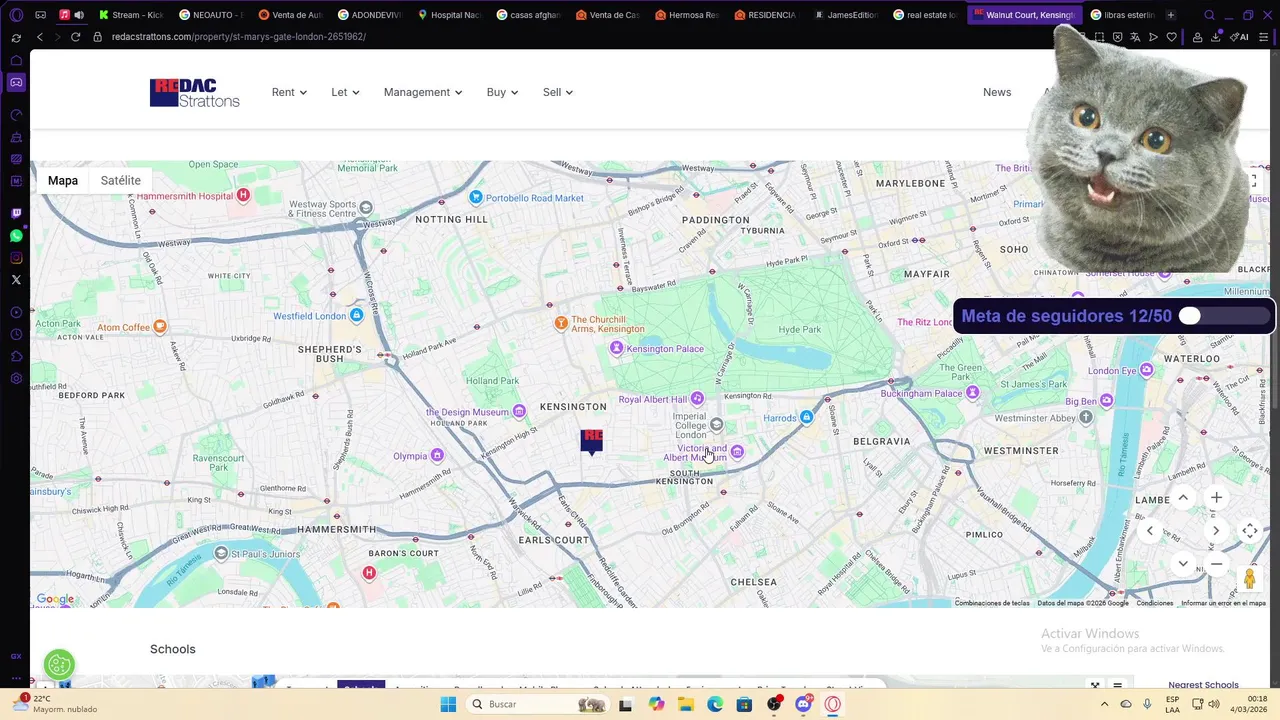
Task: Open the libras esterlinas tab
Action: [1122, 15]
